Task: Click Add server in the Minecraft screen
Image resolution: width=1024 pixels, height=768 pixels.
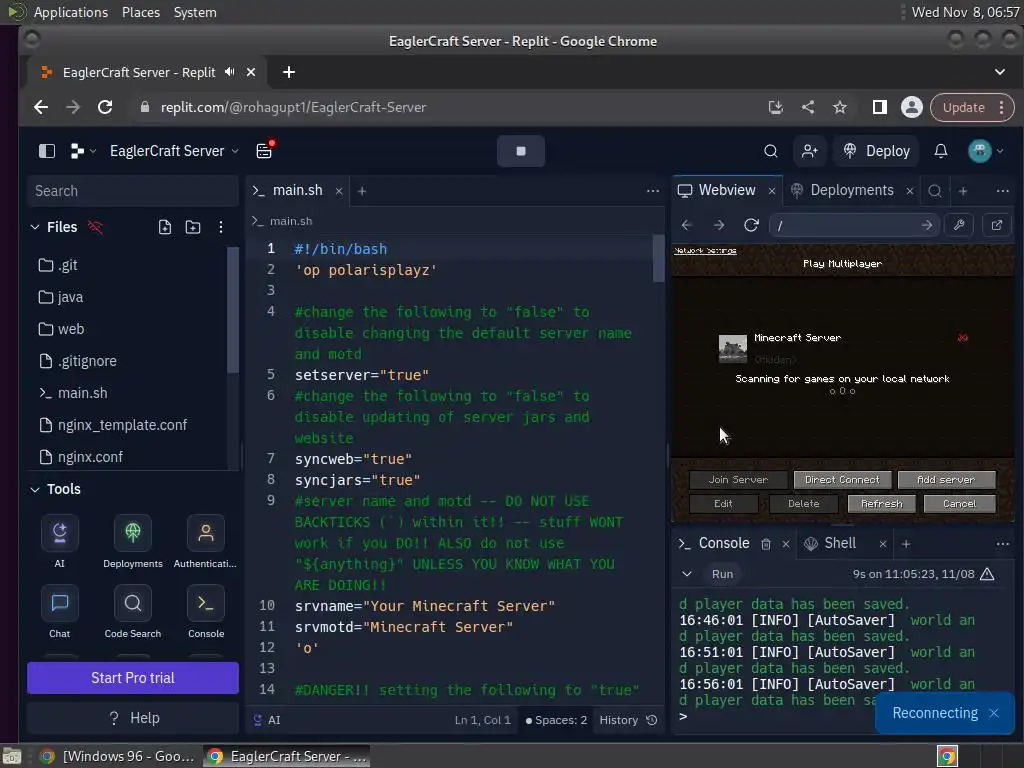Action: pos(946,479)
